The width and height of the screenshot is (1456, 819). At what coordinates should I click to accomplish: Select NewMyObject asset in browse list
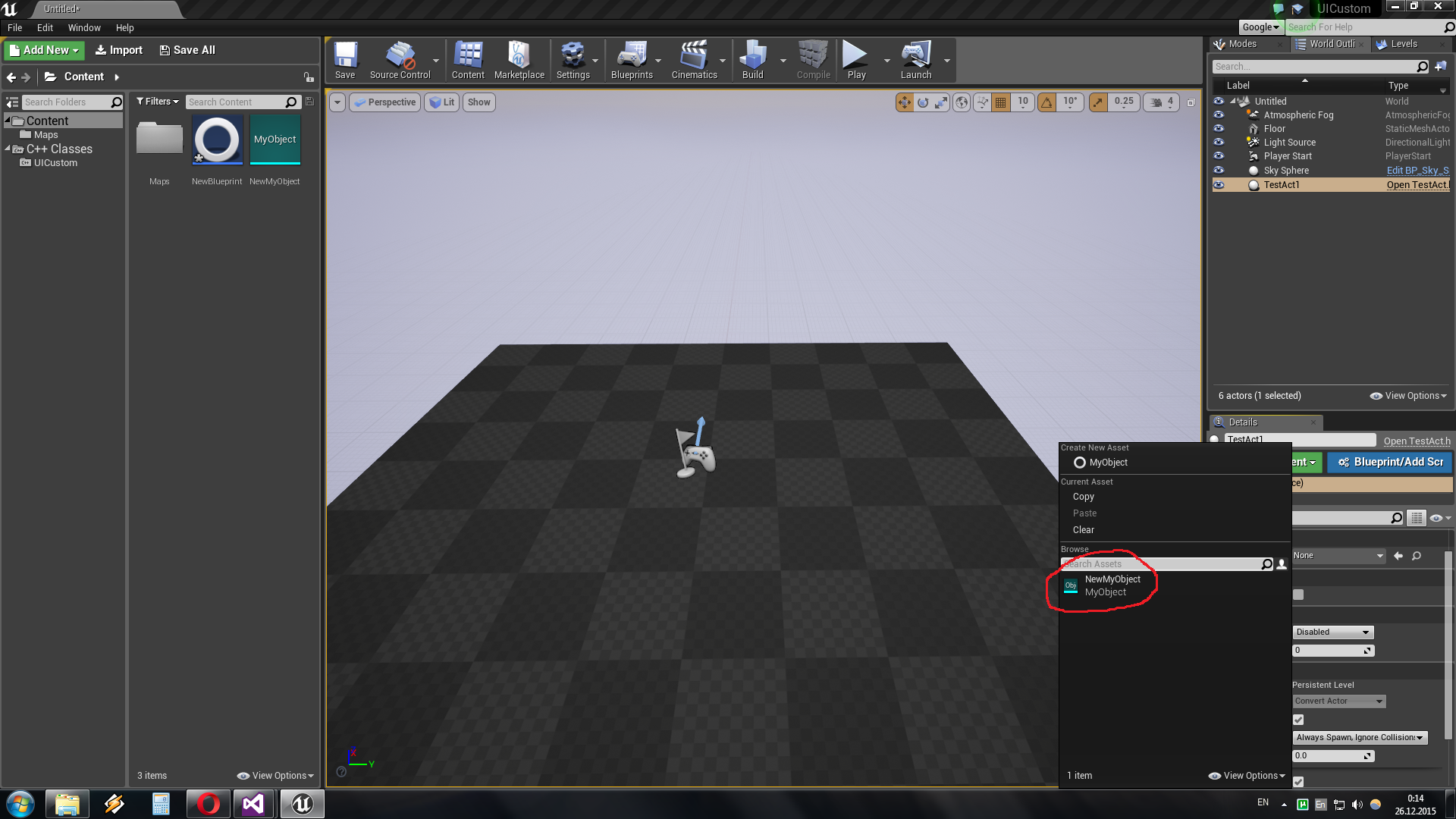1112,585
